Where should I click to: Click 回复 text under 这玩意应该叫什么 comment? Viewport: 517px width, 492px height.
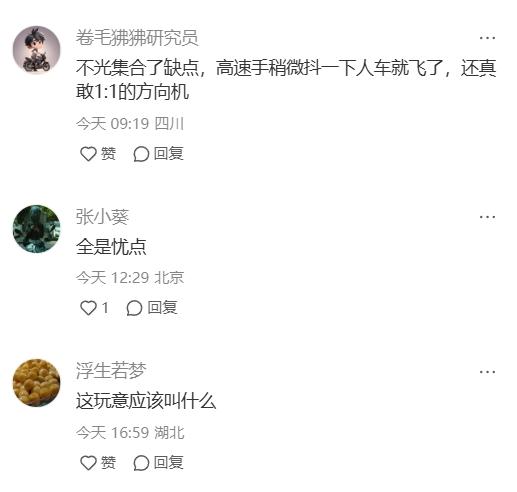169,462
